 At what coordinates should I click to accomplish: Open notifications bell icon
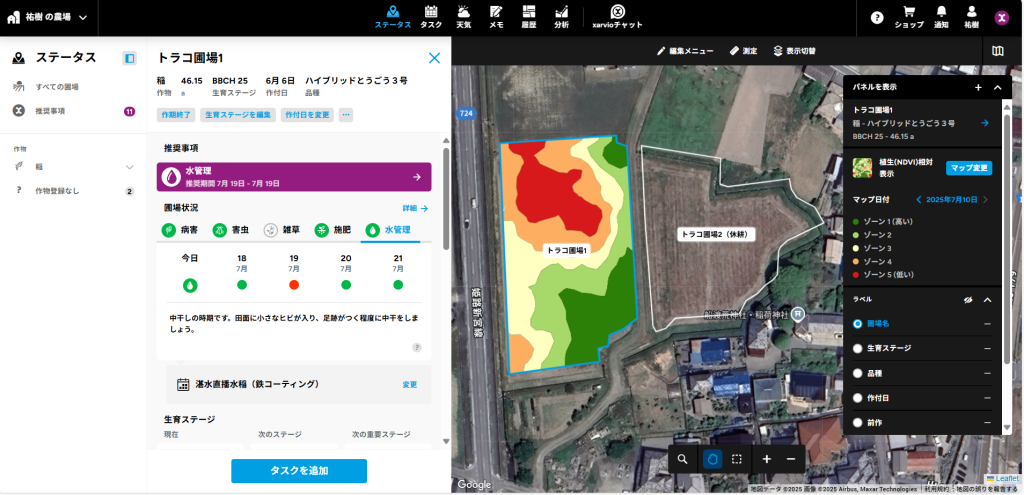point(941,13)
